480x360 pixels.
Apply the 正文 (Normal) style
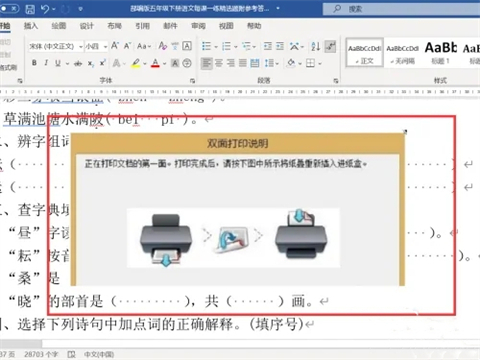click(364, 52)
